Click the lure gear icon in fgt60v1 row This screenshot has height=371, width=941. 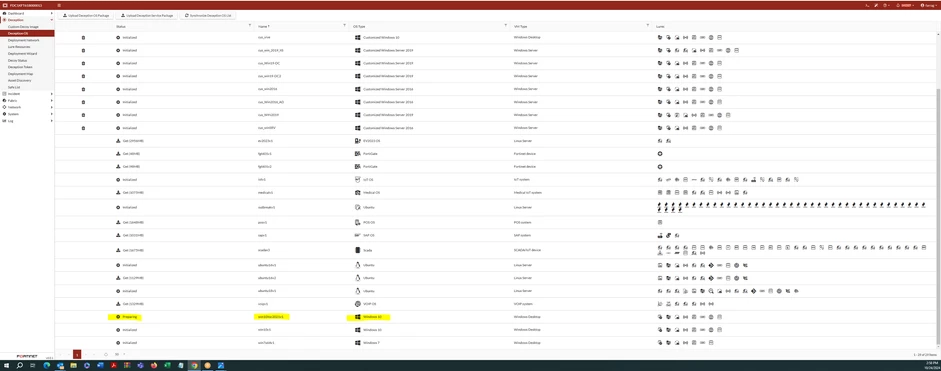pyautogui.click(x=660, y=154)
